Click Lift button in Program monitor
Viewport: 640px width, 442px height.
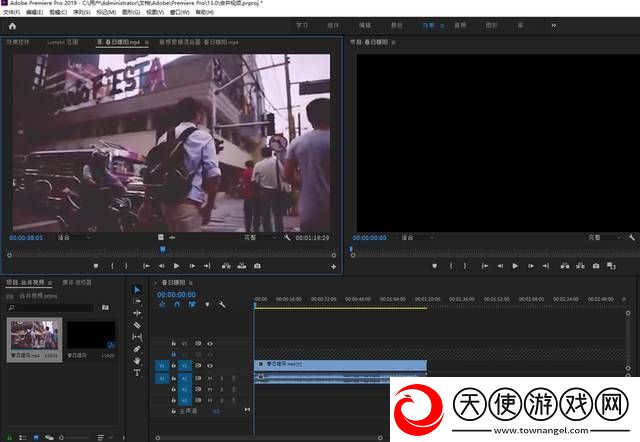[565, 266]
